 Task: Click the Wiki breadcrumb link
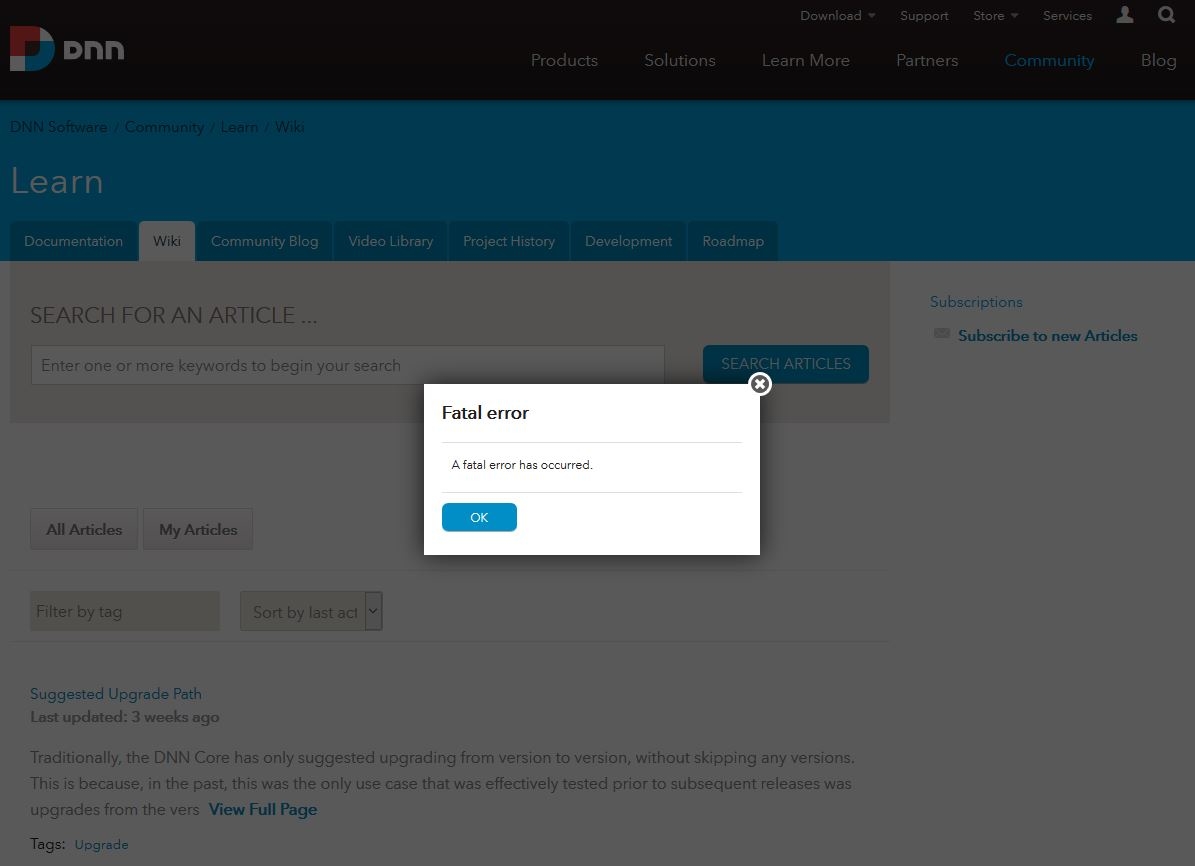290,127
